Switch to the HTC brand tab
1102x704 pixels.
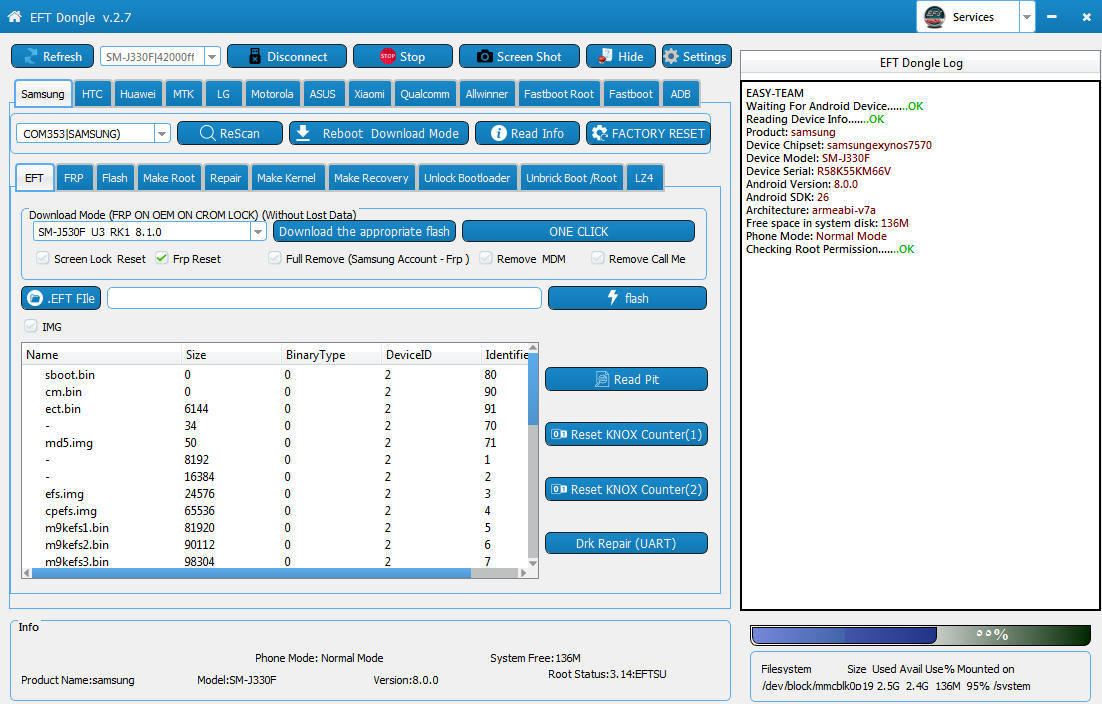[x=92, y=93]
